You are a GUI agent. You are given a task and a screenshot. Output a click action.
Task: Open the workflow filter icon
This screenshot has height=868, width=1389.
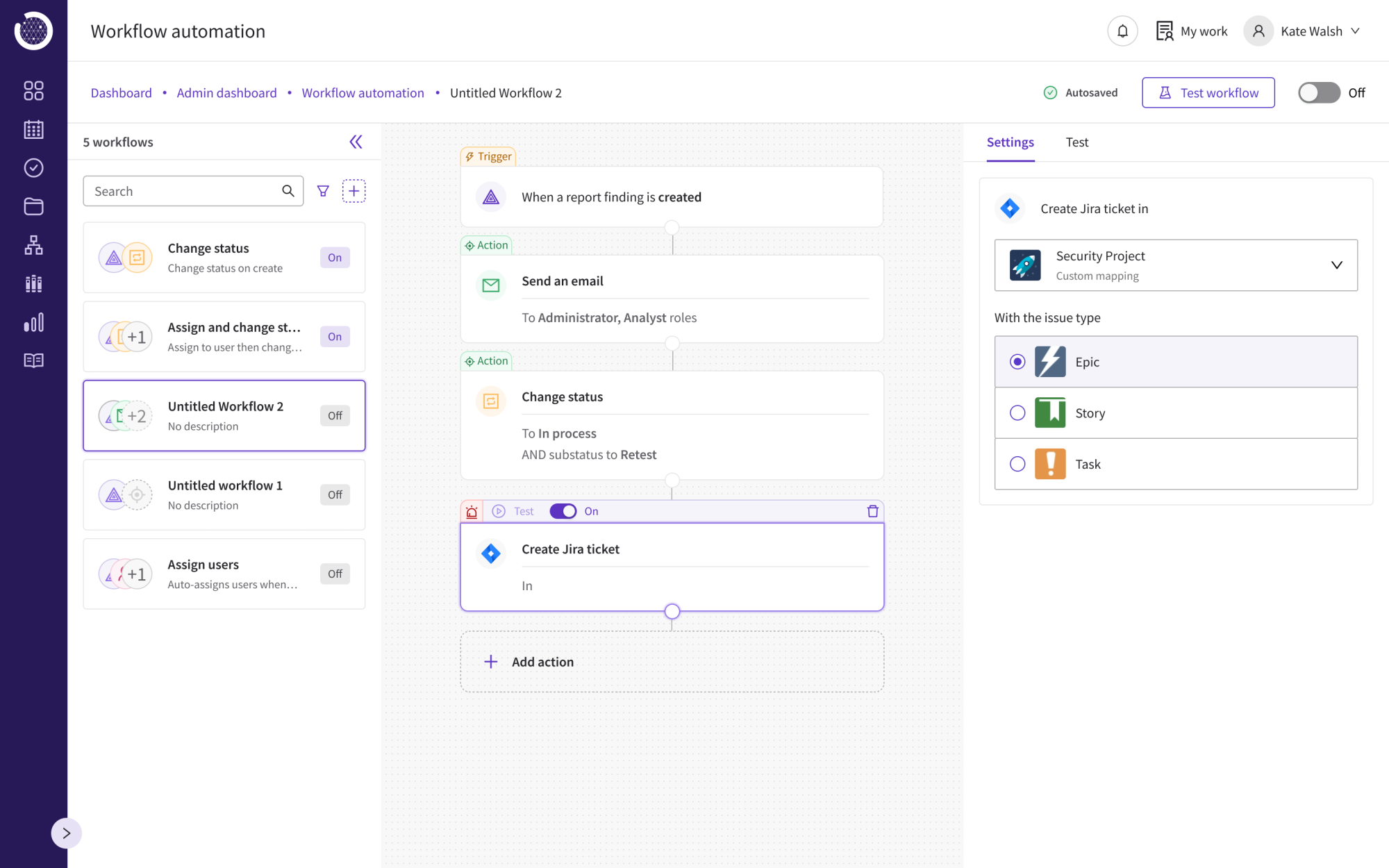(x=323, y=191)
